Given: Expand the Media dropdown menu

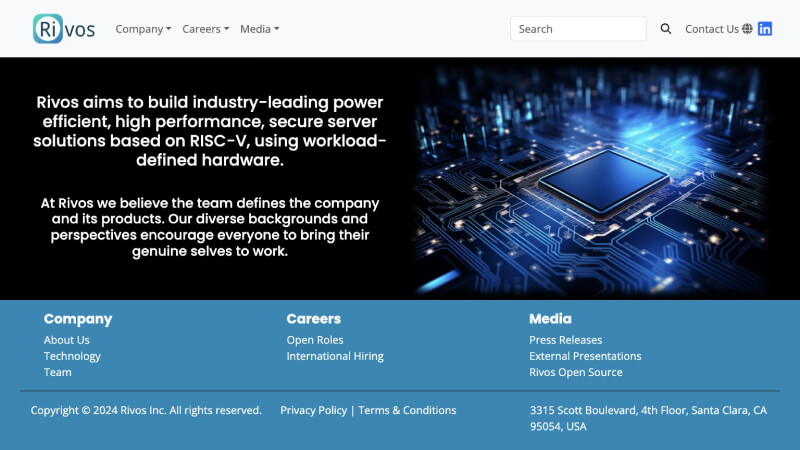Looking at the screenshot, I should [260, 29].
